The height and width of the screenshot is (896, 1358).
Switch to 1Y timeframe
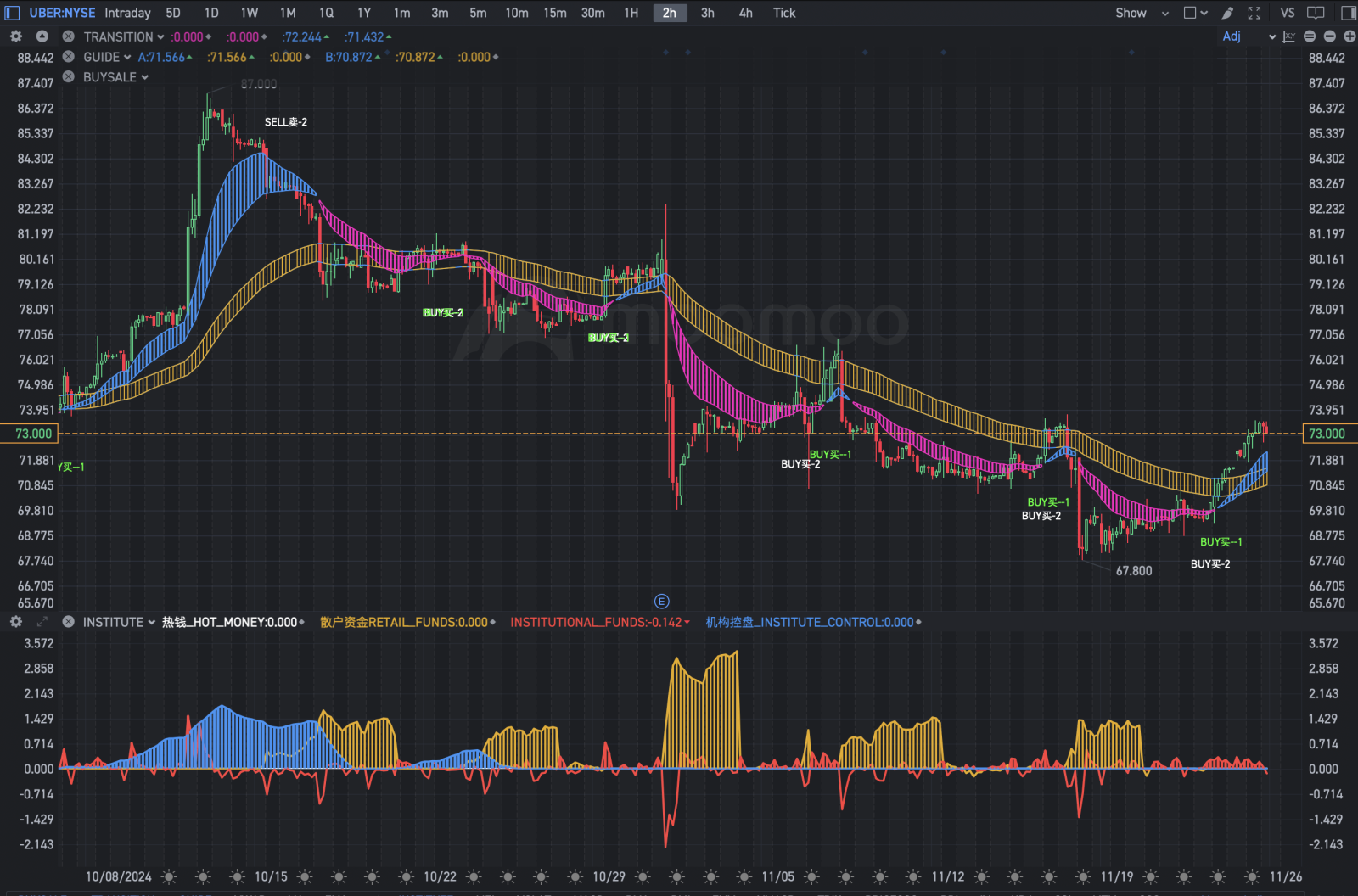click(364, 13)
